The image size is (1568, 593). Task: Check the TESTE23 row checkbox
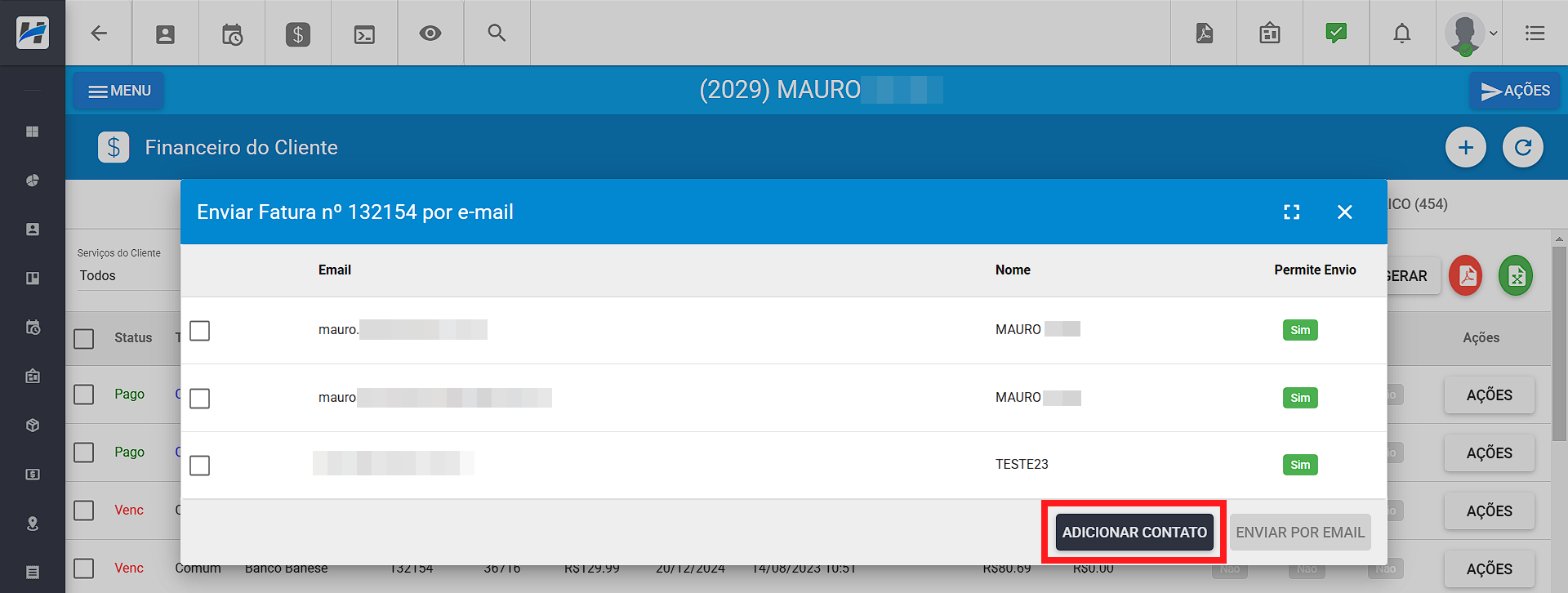[x=200, y=466]
